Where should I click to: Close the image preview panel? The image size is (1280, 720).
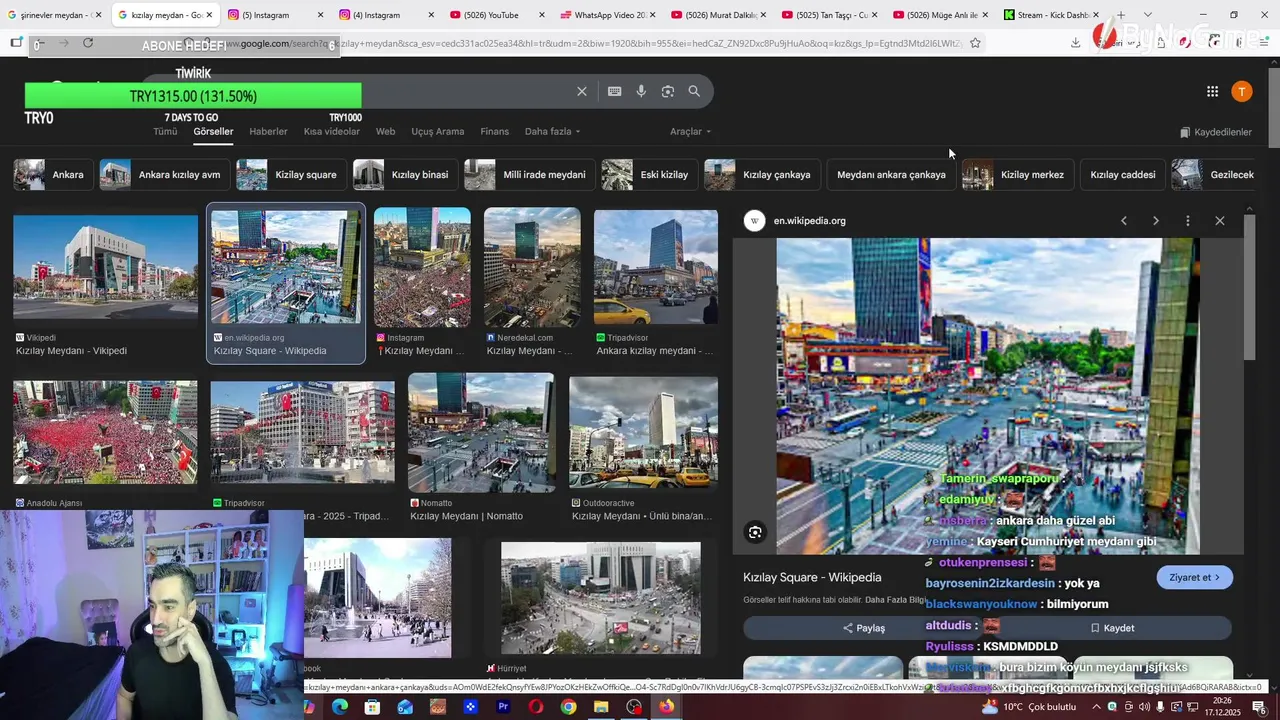coord(1220,221)
